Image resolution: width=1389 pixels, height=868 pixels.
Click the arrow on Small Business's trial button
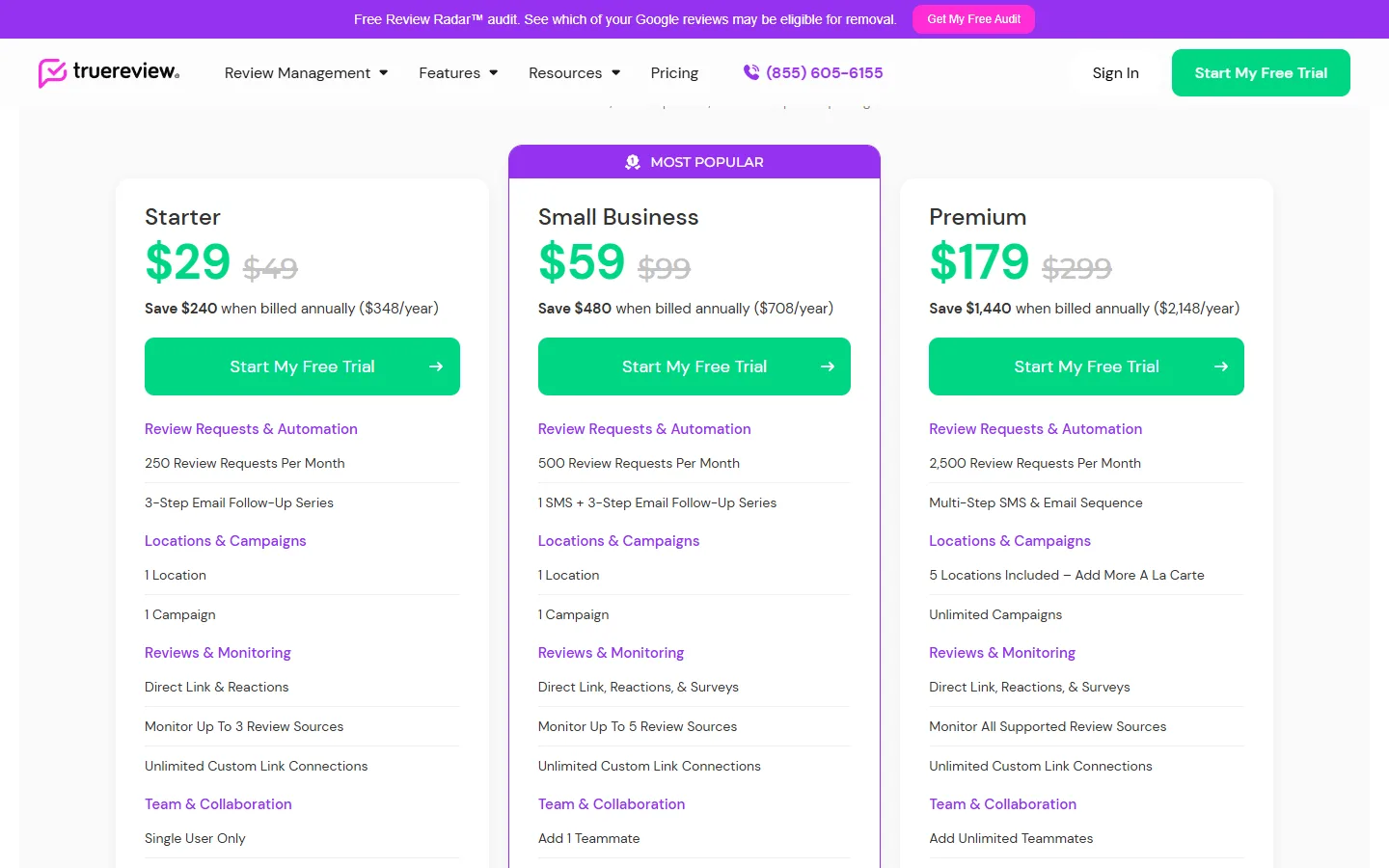pos(828,366)
